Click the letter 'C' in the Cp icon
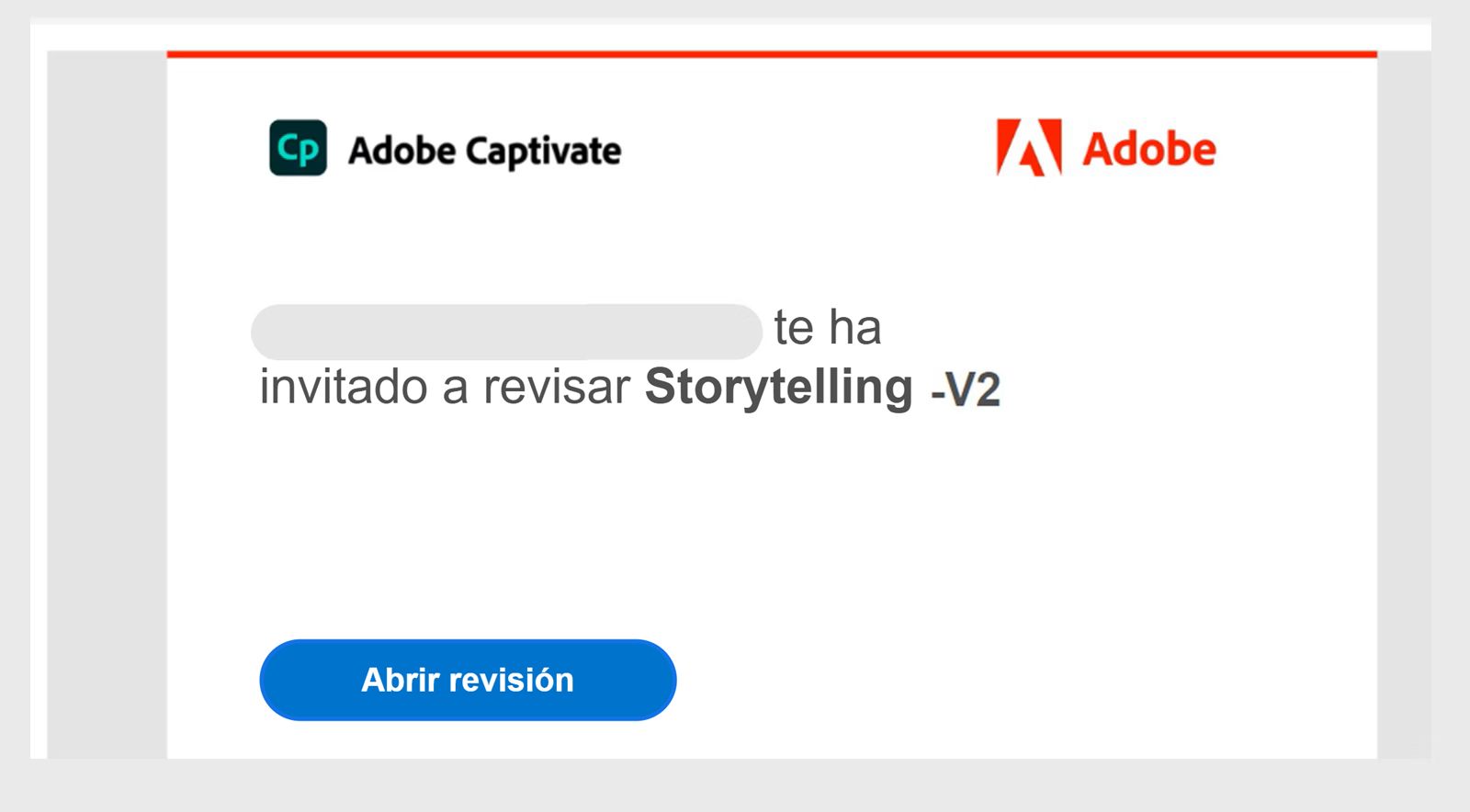 click(289, 147)
